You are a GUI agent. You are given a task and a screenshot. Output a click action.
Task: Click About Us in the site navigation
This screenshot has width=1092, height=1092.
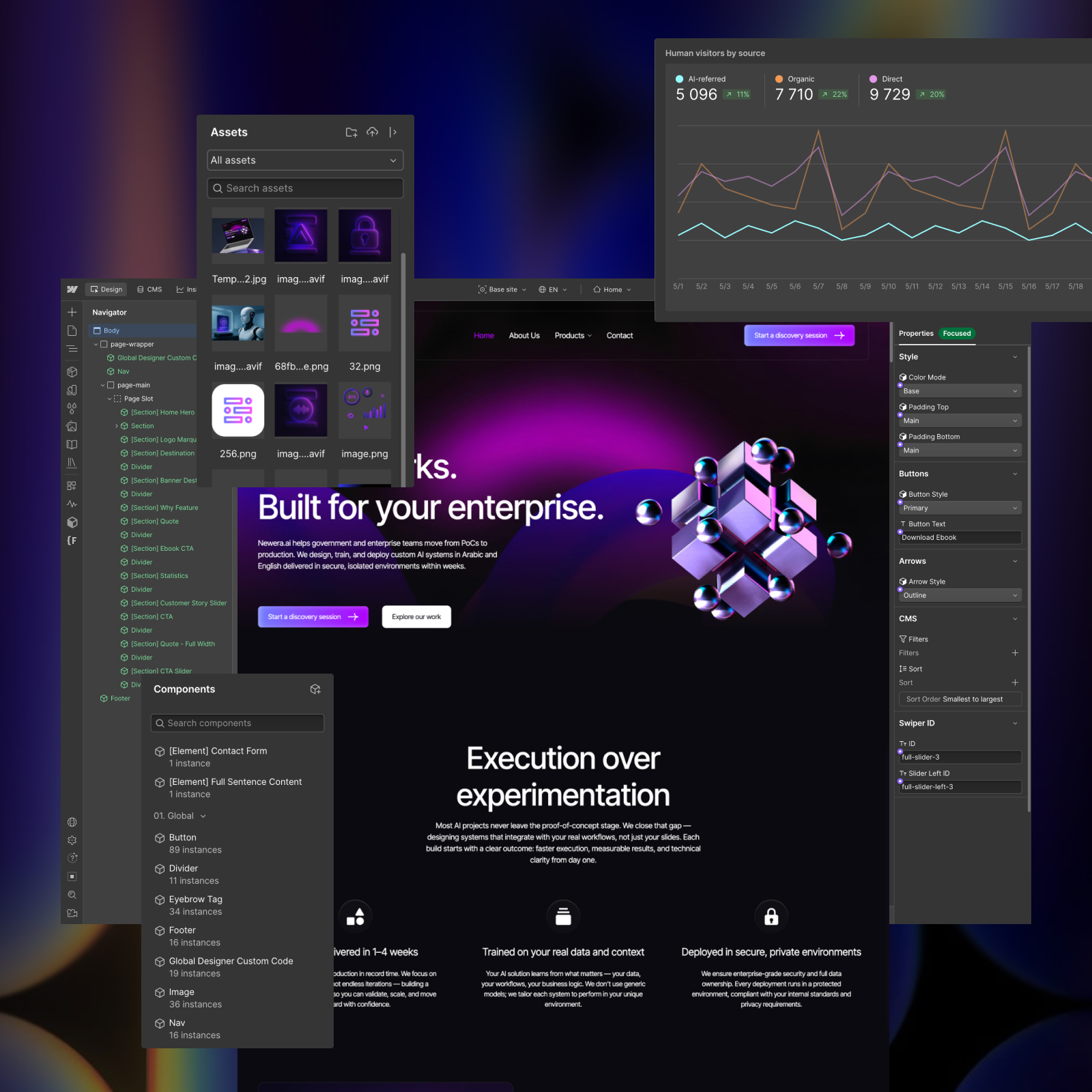click(x=524, y=336)
